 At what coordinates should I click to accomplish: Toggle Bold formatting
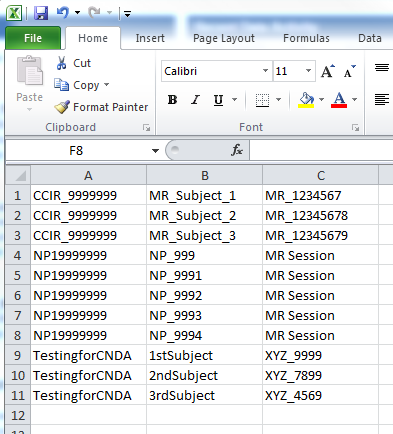coord(172,100)
